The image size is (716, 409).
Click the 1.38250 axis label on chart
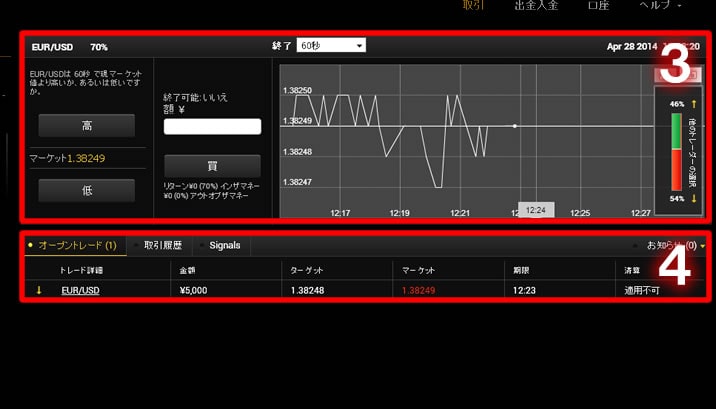tap(297, 90)
